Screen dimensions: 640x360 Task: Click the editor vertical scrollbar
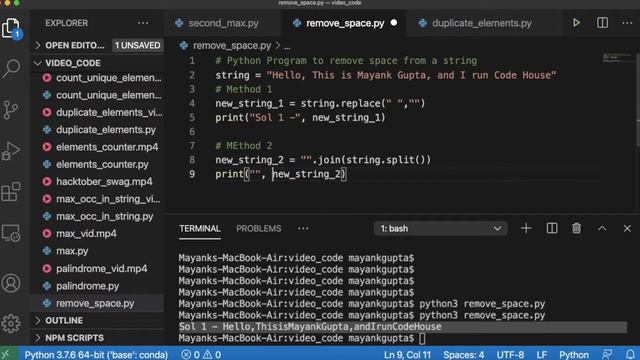[637, 100]
